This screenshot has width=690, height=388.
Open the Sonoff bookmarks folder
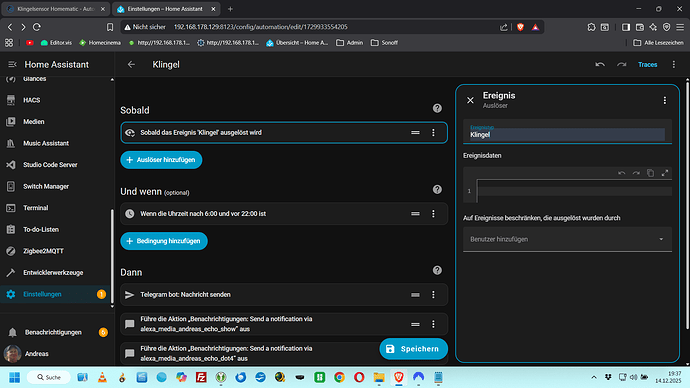(384, 43)
